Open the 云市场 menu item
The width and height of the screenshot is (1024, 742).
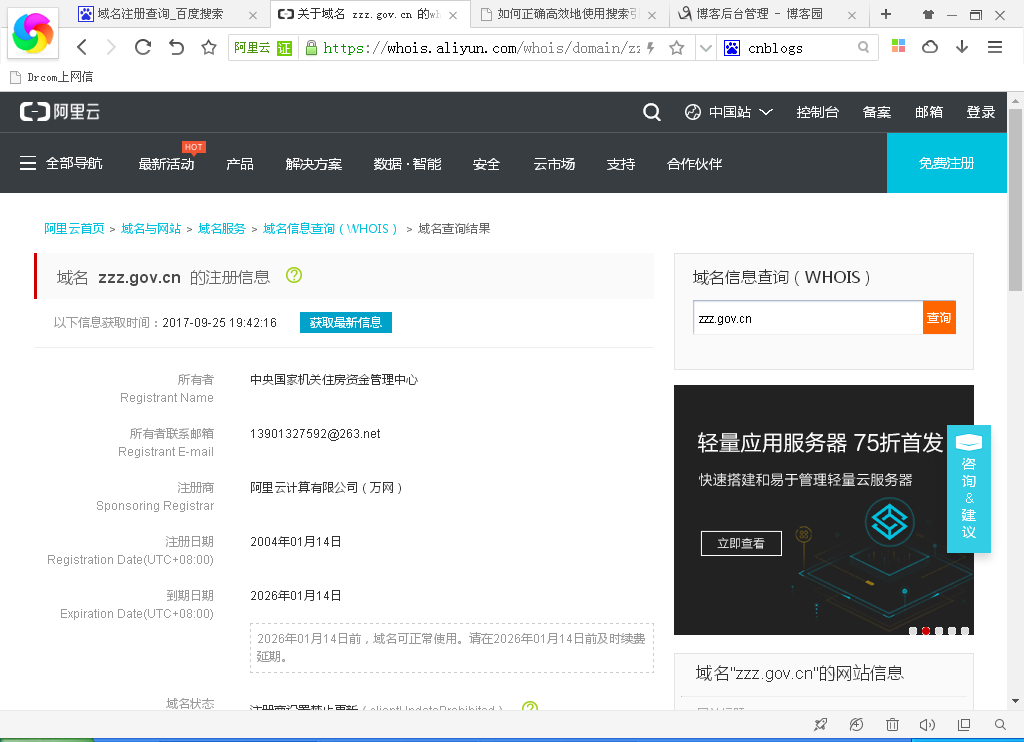[554, 164]
